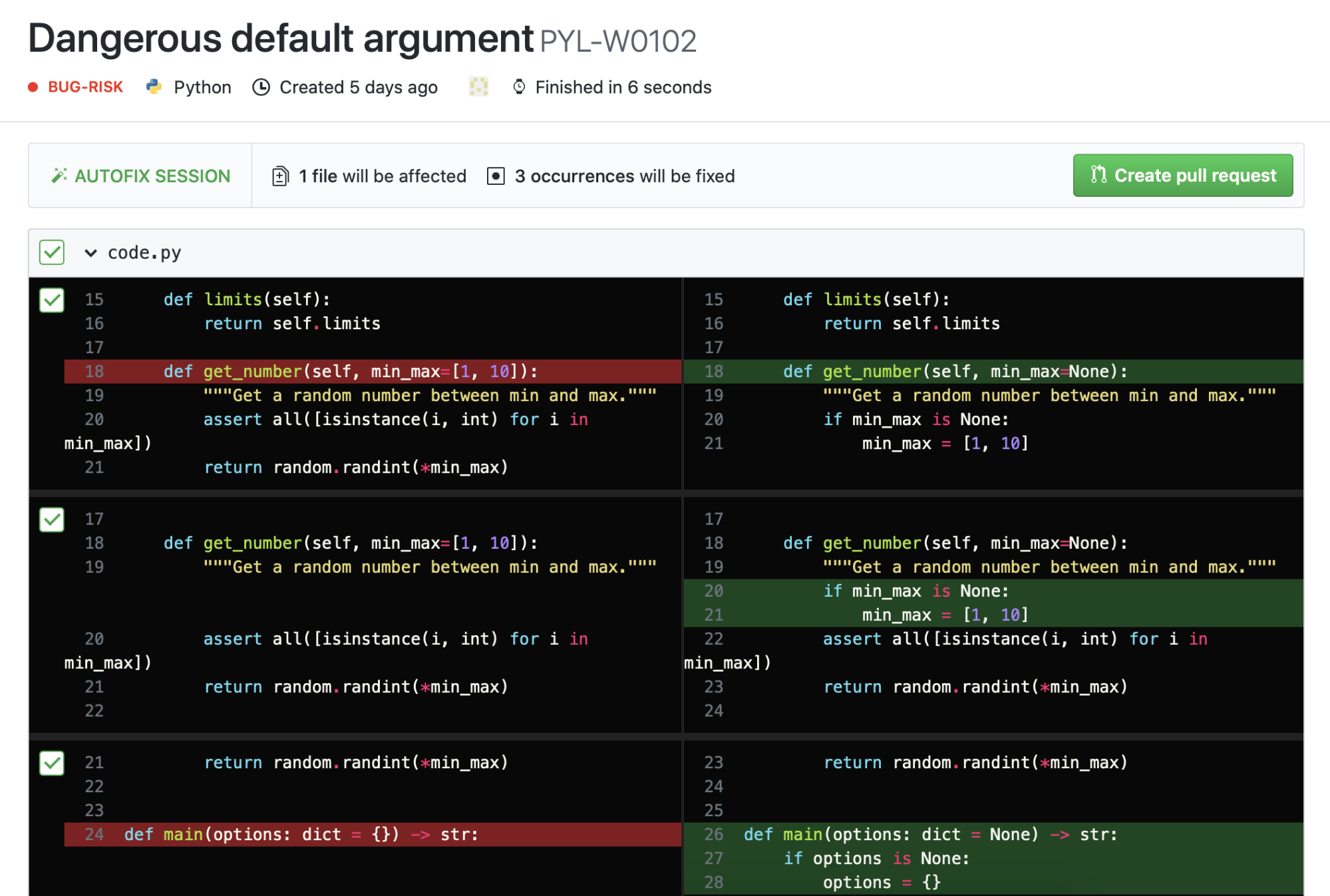
Task: Click the stopwatch icon beside 'Finished in 6 seconds'
Action: tap(520, 86)
